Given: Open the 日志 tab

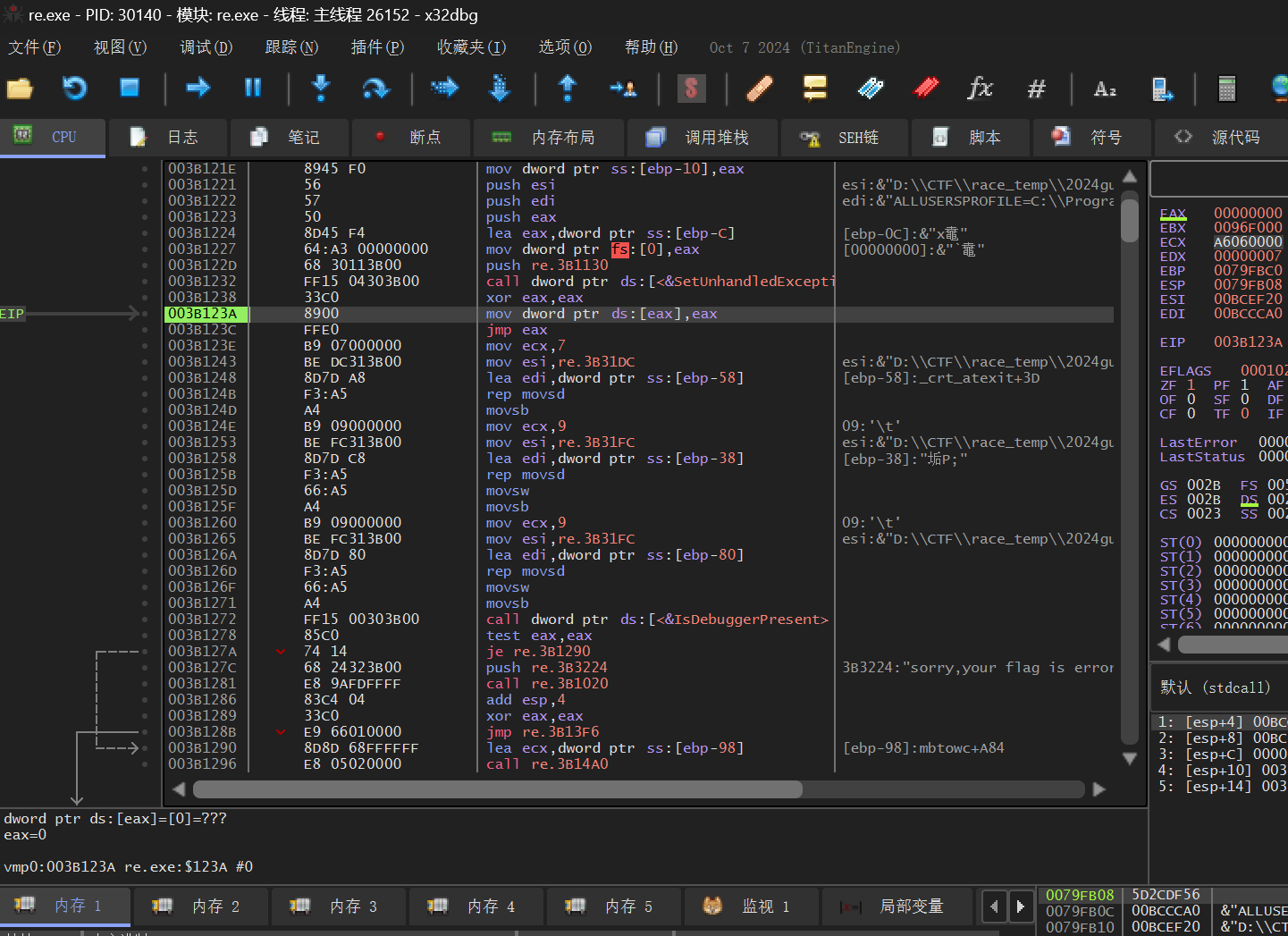Looking at the screenshot, I should coord(167,137).
